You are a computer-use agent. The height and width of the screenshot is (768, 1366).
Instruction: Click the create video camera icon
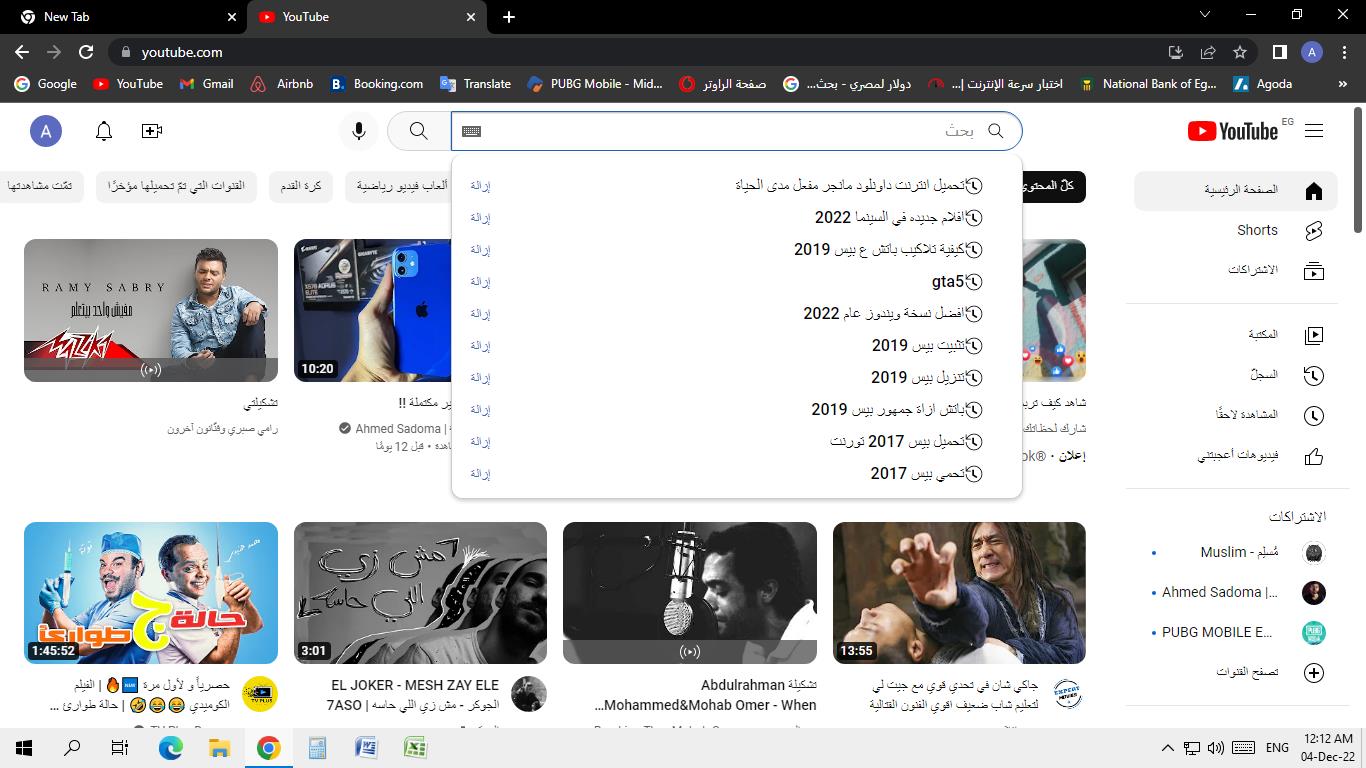pos(152,131)
